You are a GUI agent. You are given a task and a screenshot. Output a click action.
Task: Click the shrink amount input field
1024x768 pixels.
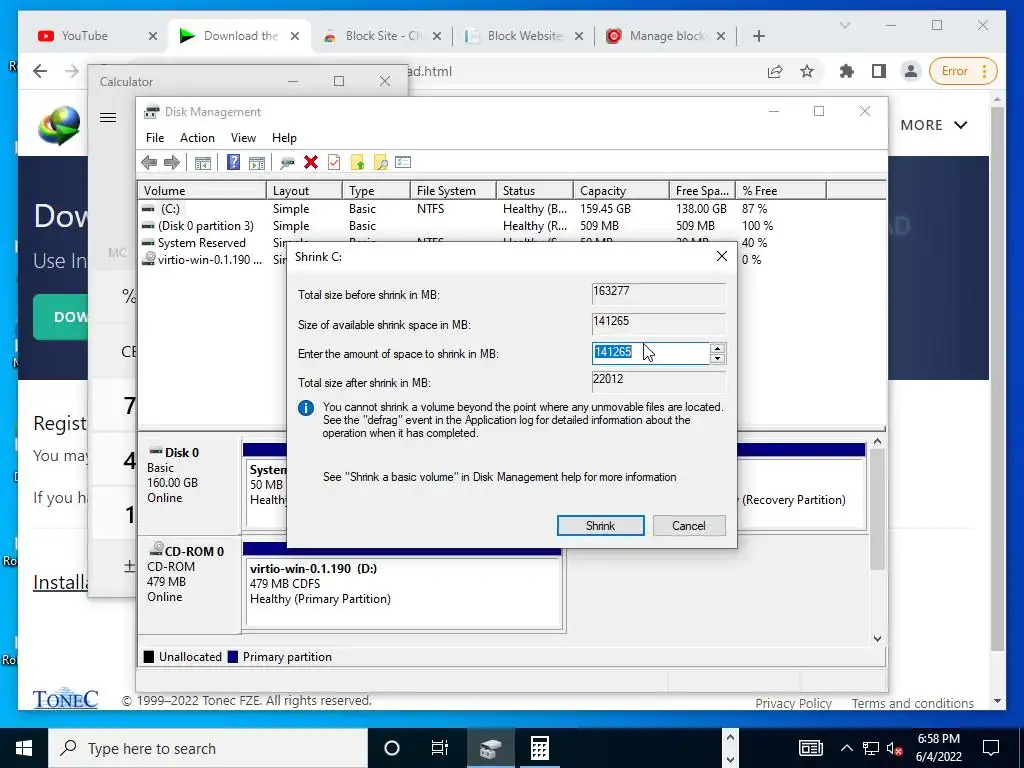(x=650, y=353)
